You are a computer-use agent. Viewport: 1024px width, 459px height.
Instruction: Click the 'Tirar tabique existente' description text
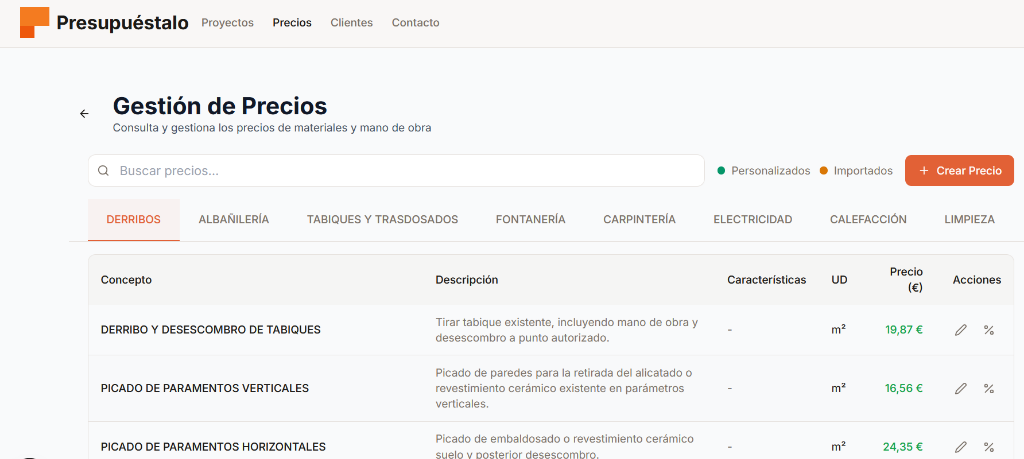567,330
